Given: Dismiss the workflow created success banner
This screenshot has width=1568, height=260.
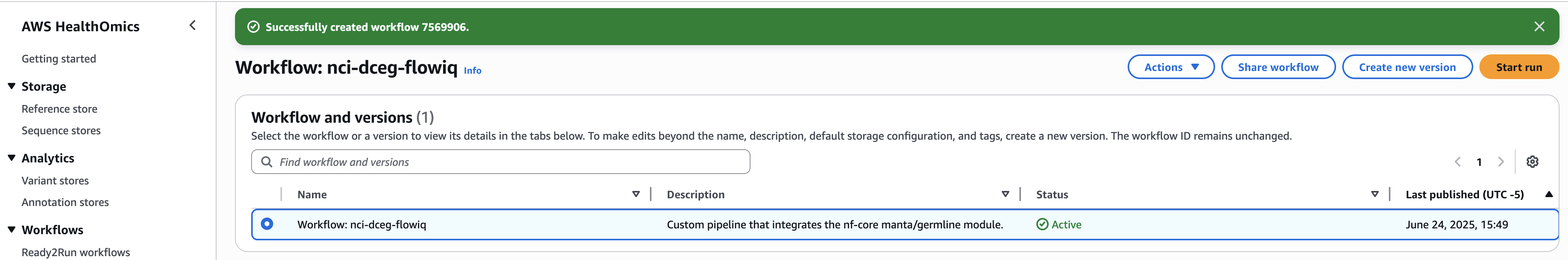Looking at the screenshot, I should click(1539, 27).
